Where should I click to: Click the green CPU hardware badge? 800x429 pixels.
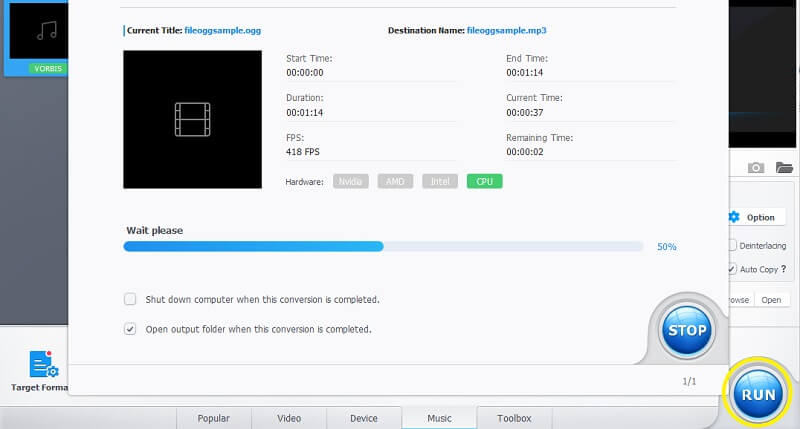point(484,182)
